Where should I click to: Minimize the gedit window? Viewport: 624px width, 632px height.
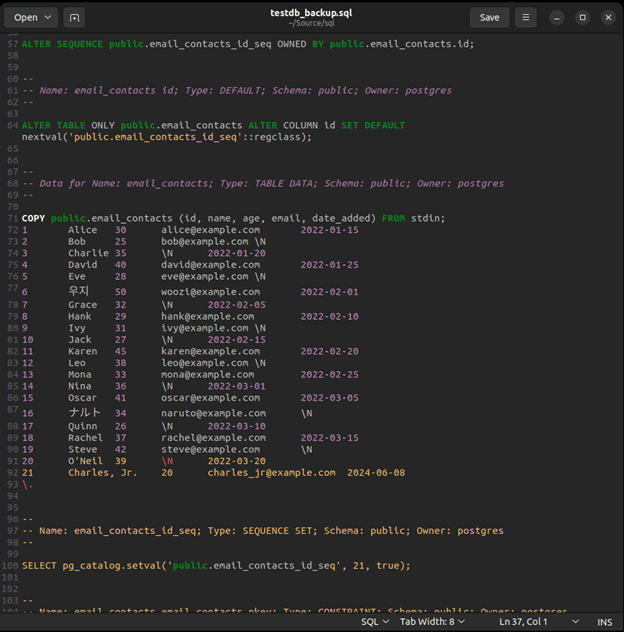click(x=558, y=17)
